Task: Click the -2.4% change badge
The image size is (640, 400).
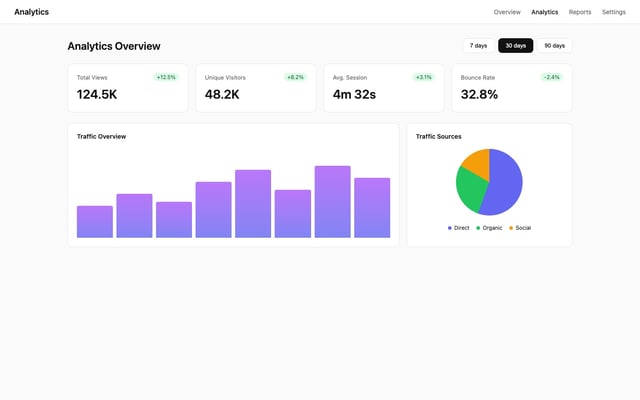Action: [x=552, y=77]
